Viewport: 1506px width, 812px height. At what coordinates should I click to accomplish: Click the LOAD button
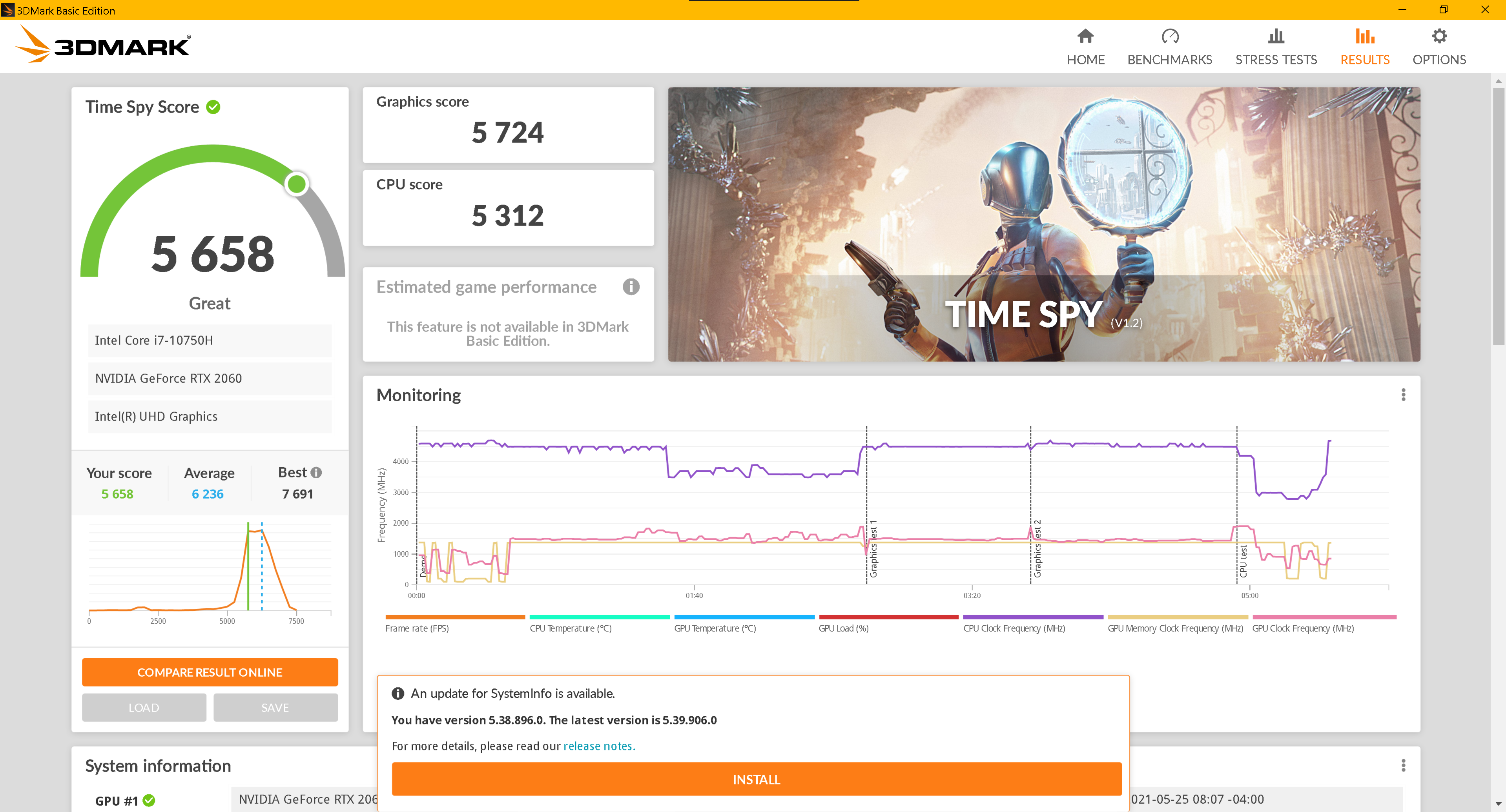coord(144,707)
